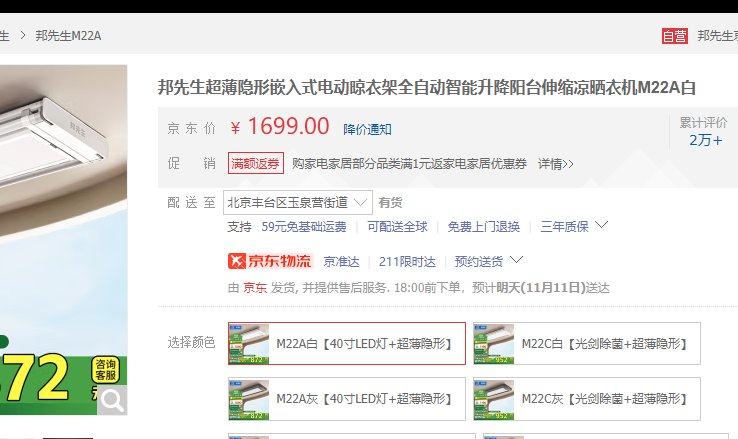Viewport: 738px width, 439px height.
Task: Click the 降价通知 link
Action: point(367,129)
